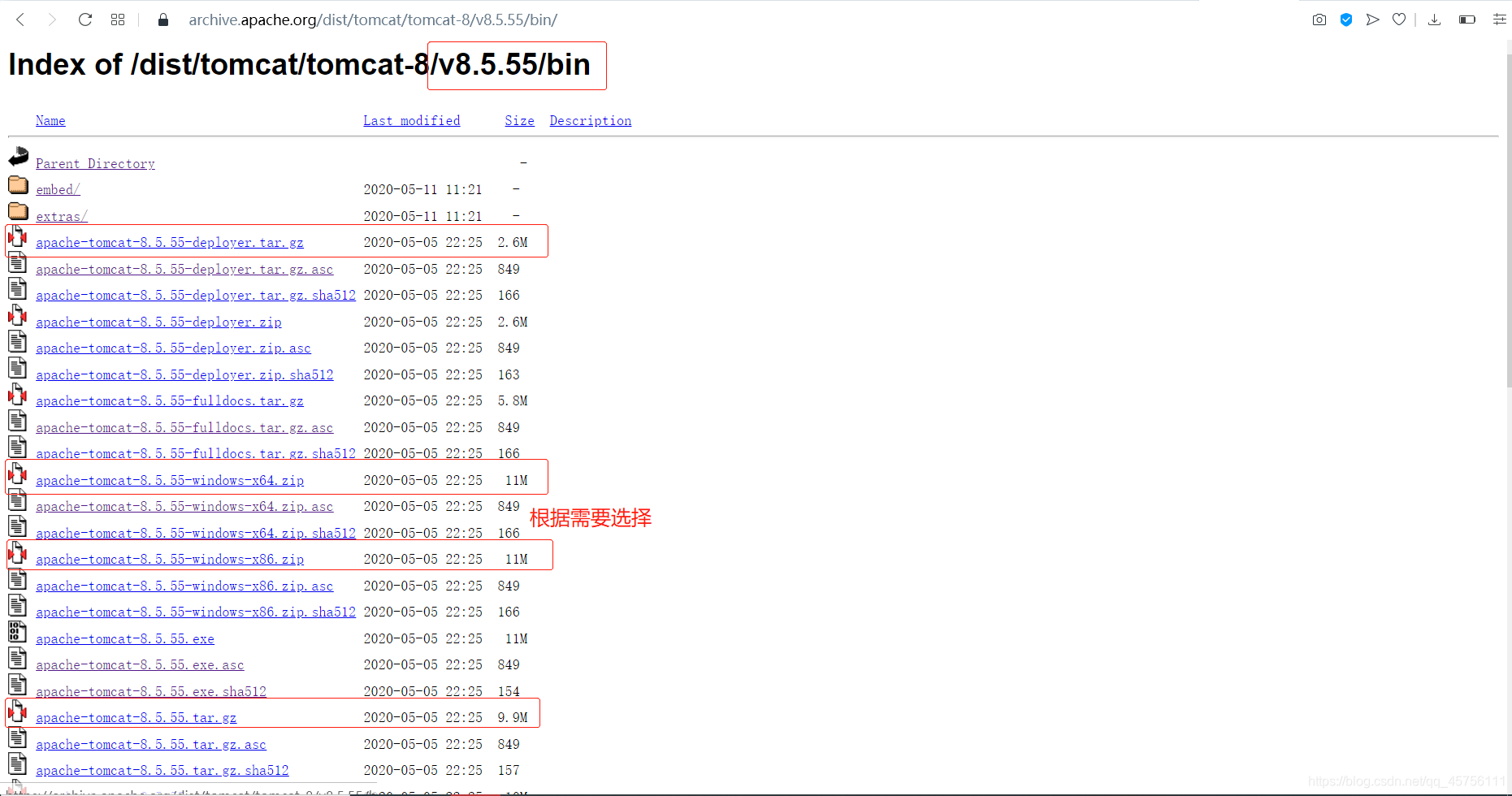1512x796 pixels.
Task: Reload the page with the refresh icon
Action: 85,19
